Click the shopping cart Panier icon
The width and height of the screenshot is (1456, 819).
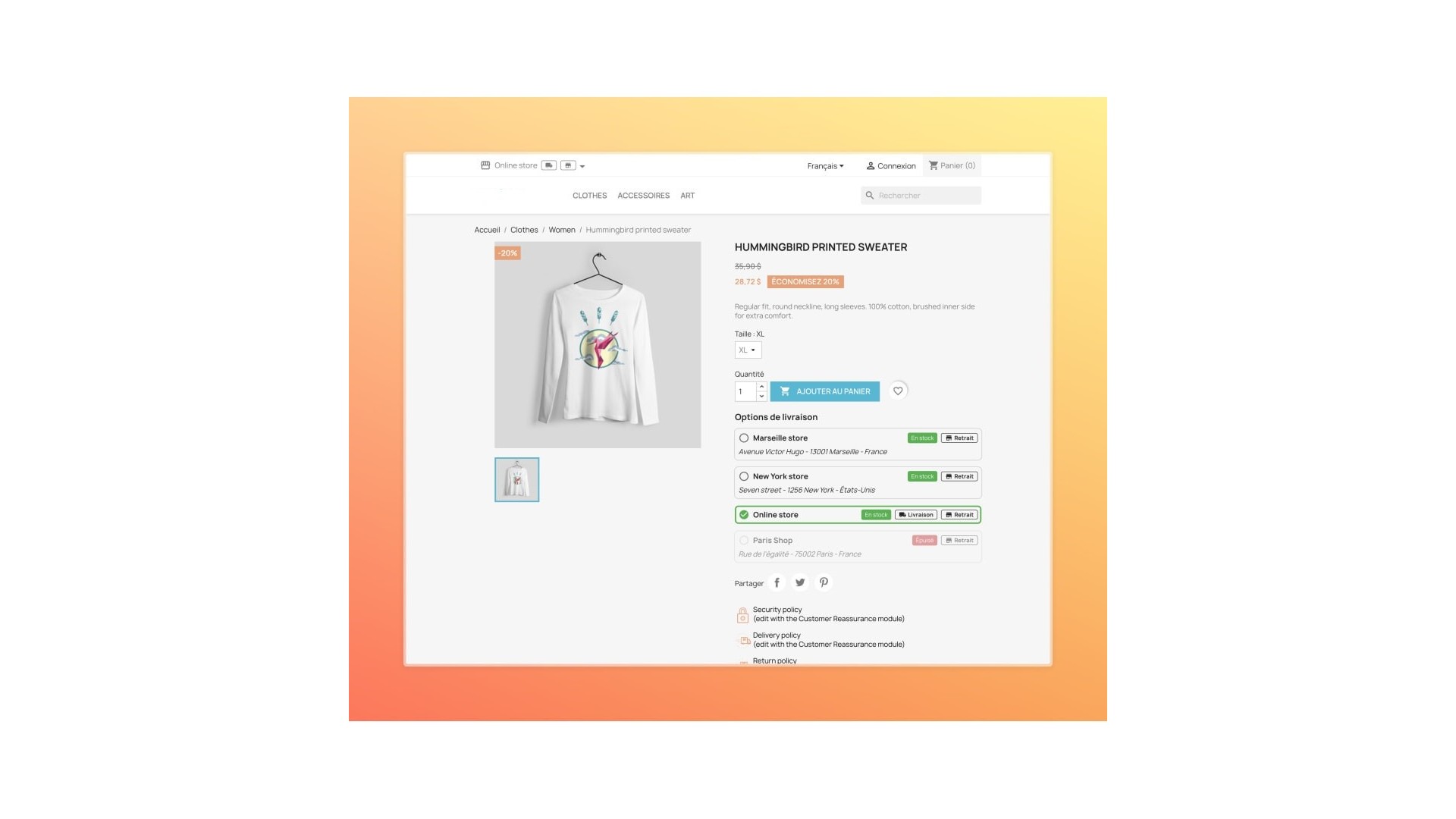point(934,165)
